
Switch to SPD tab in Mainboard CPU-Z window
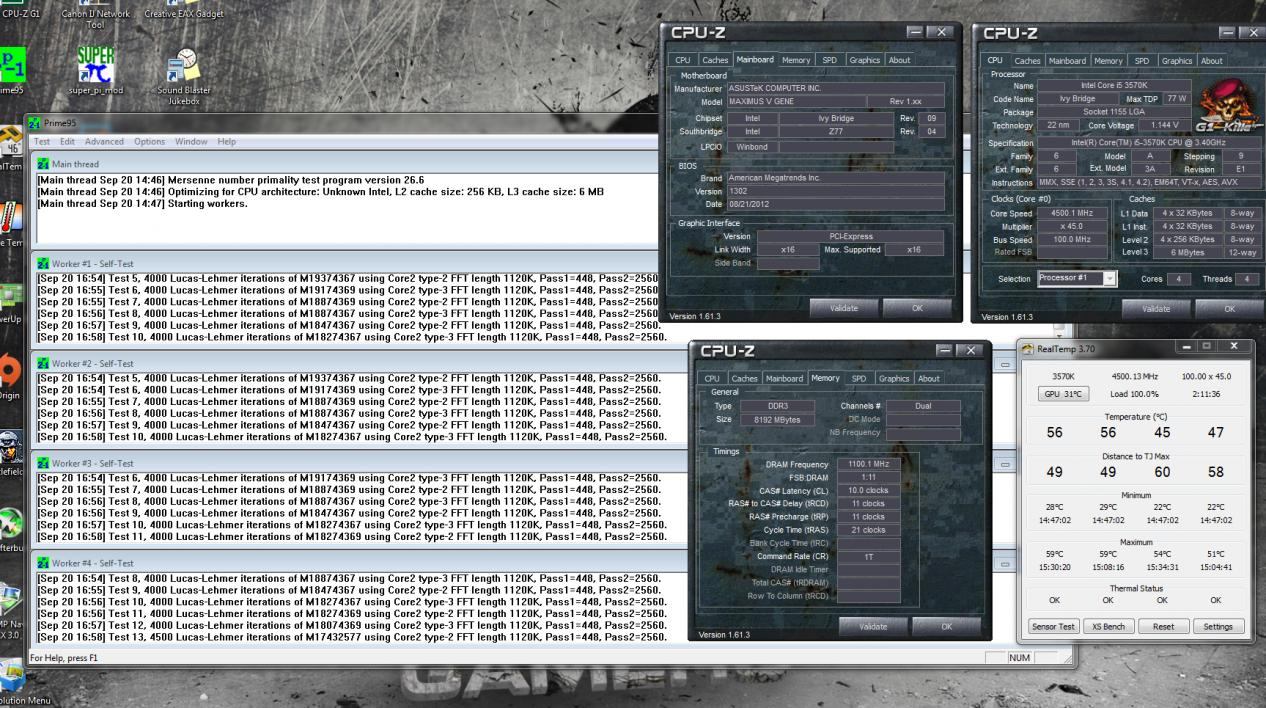coord(829,60)
